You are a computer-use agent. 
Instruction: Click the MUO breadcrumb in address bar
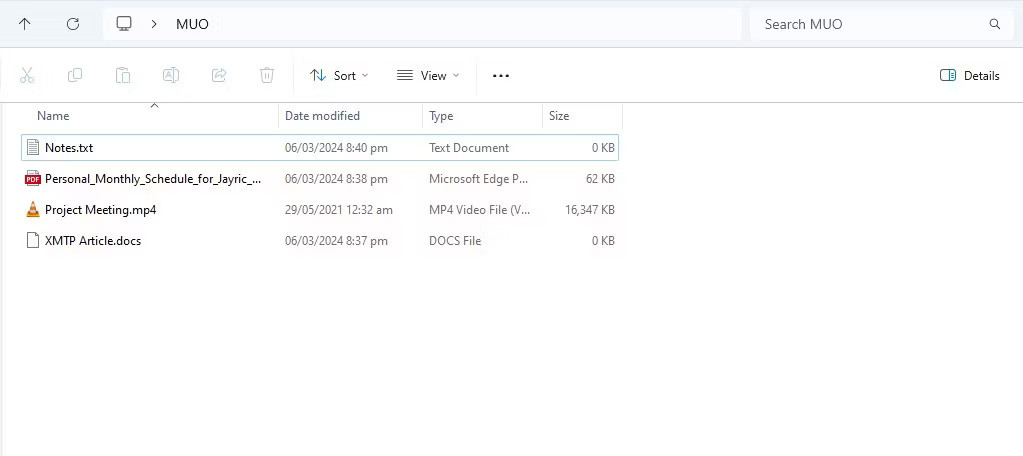coord(192,24)
